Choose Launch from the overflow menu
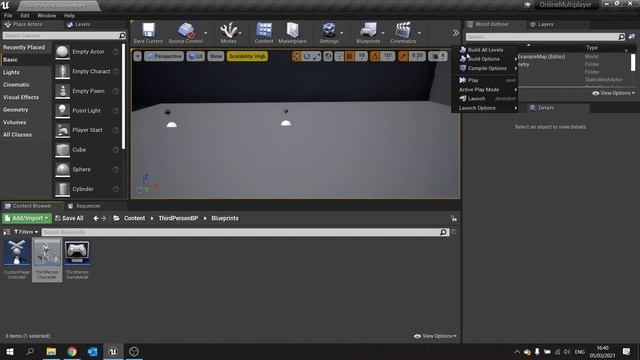This screenshot has width=640, height=360. tap(485, 99)
